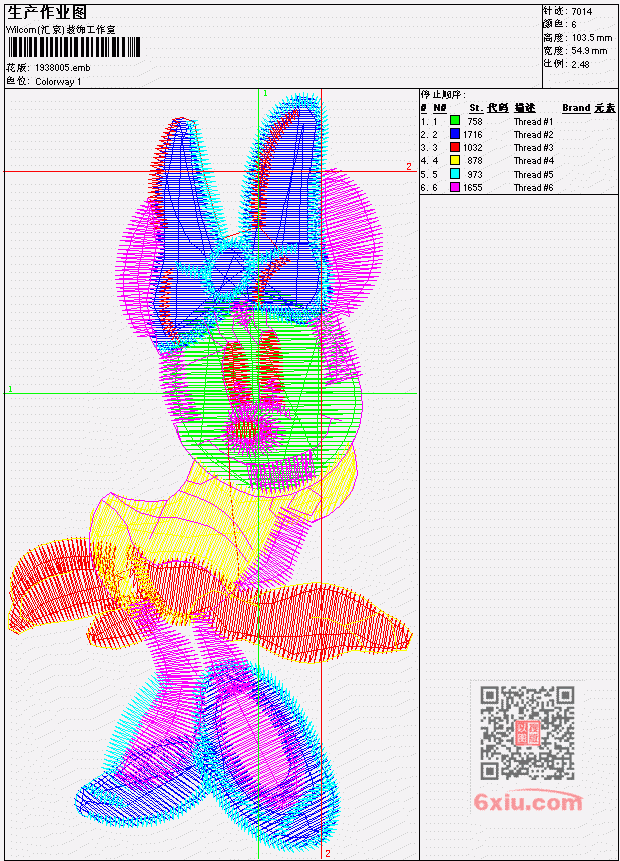Select the 'Thread #3' description text
Viewport: 620px width, 861px height.
coord(533,148)
